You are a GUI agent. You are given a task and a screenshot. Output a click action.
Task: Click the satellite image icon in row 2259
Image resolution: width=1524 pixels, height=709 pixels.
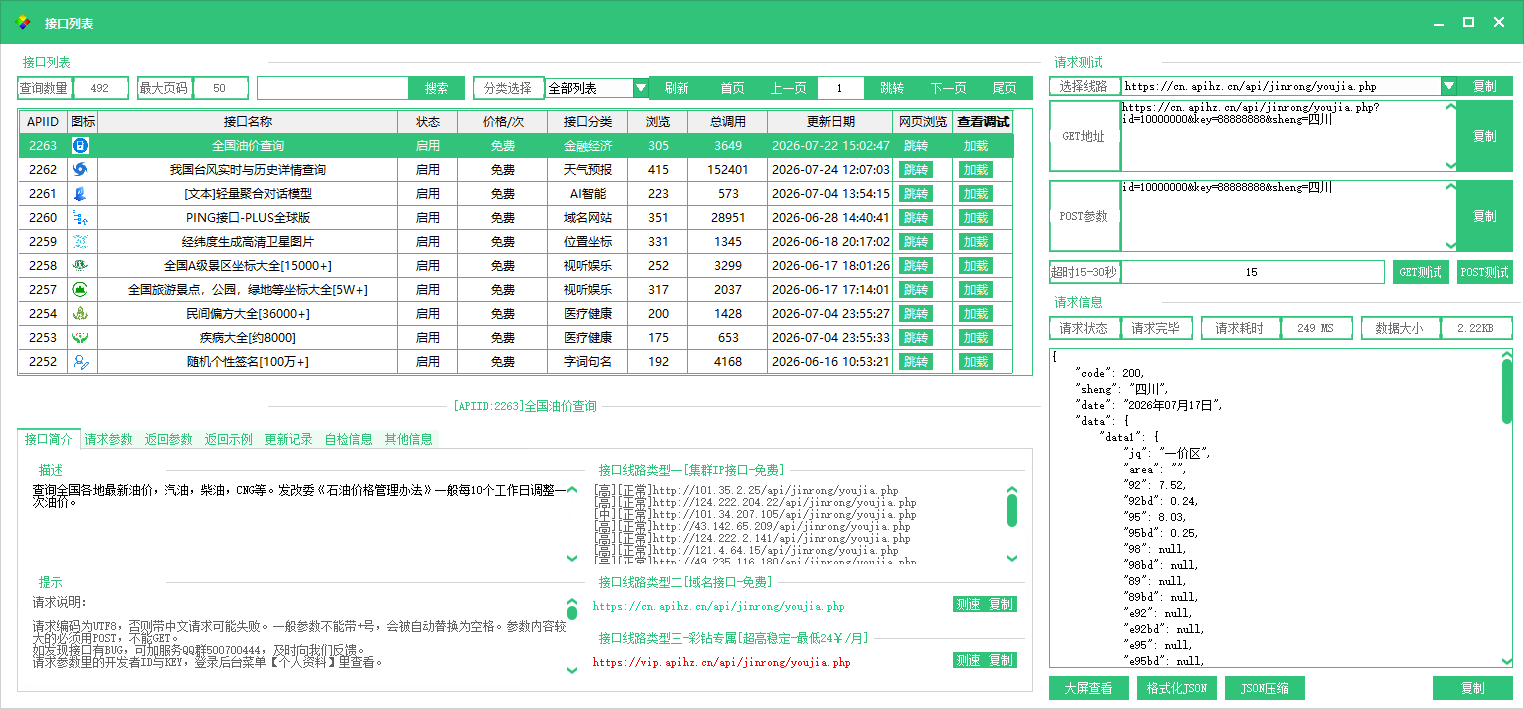coord(82,242)
